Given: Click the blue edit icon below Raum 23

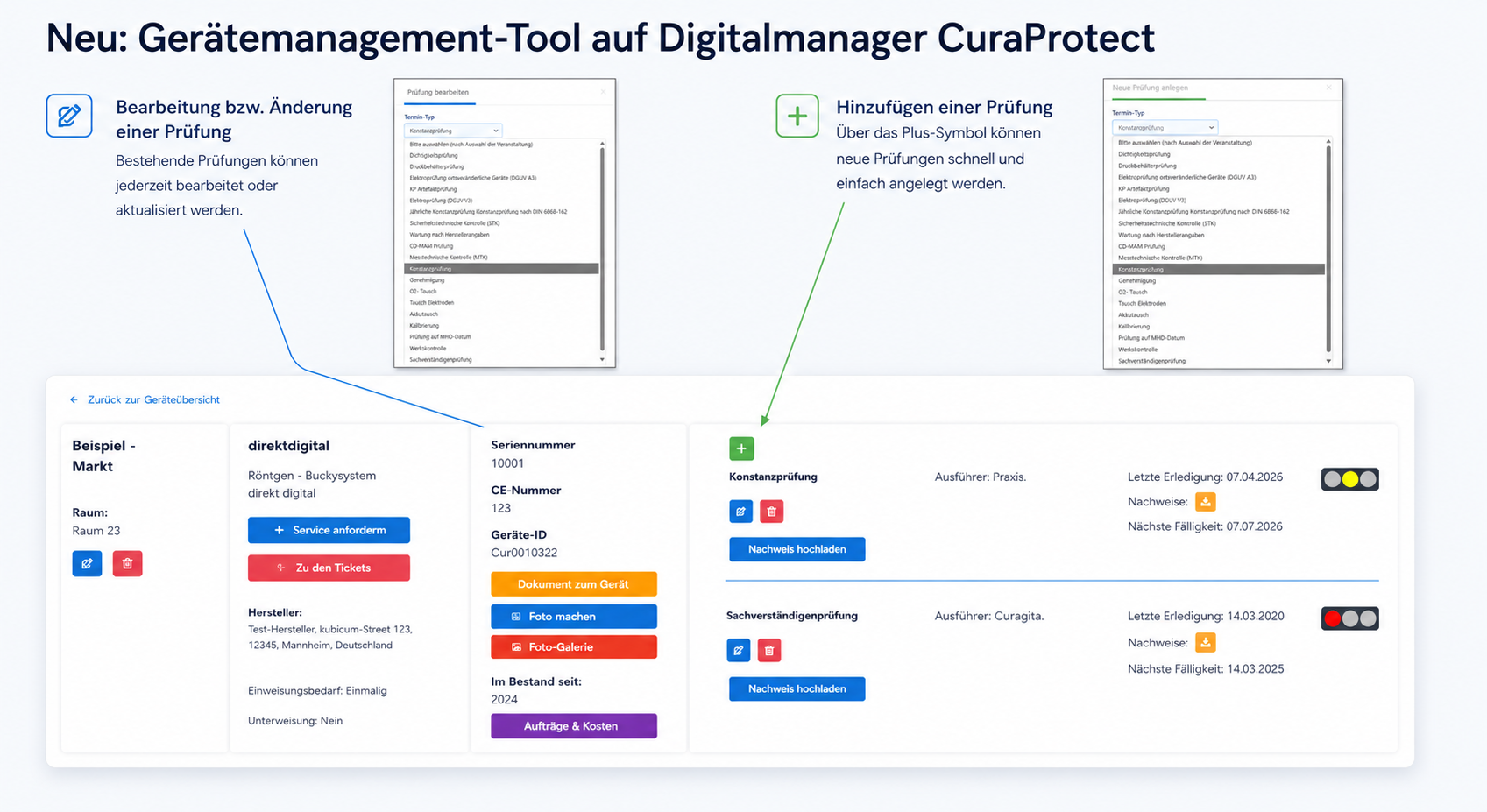Looking at the screenshot, I should coord(87,563).
